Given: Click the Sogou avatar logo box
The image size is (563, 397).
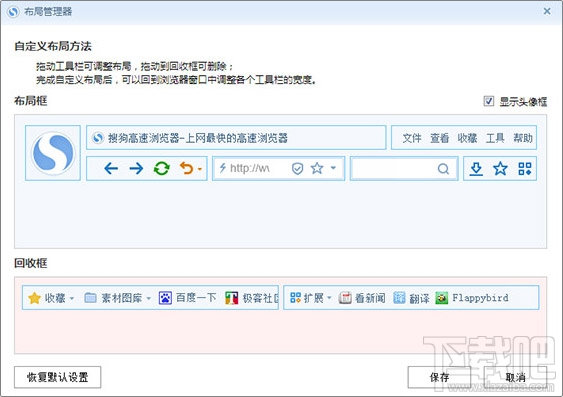Looking at the screenshot, I should click(53, 153).
